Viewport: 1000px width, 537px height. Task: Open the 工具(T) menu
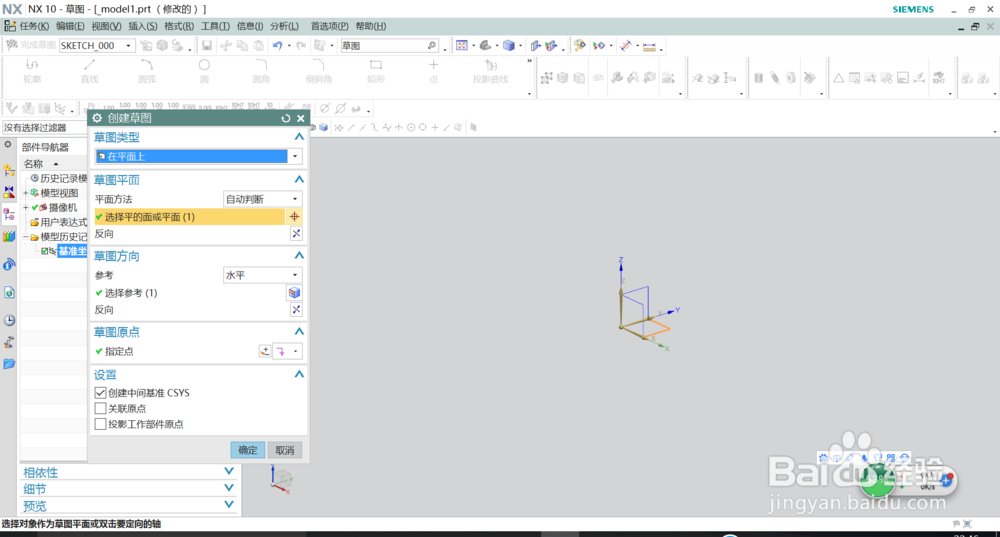click(216, 26)
